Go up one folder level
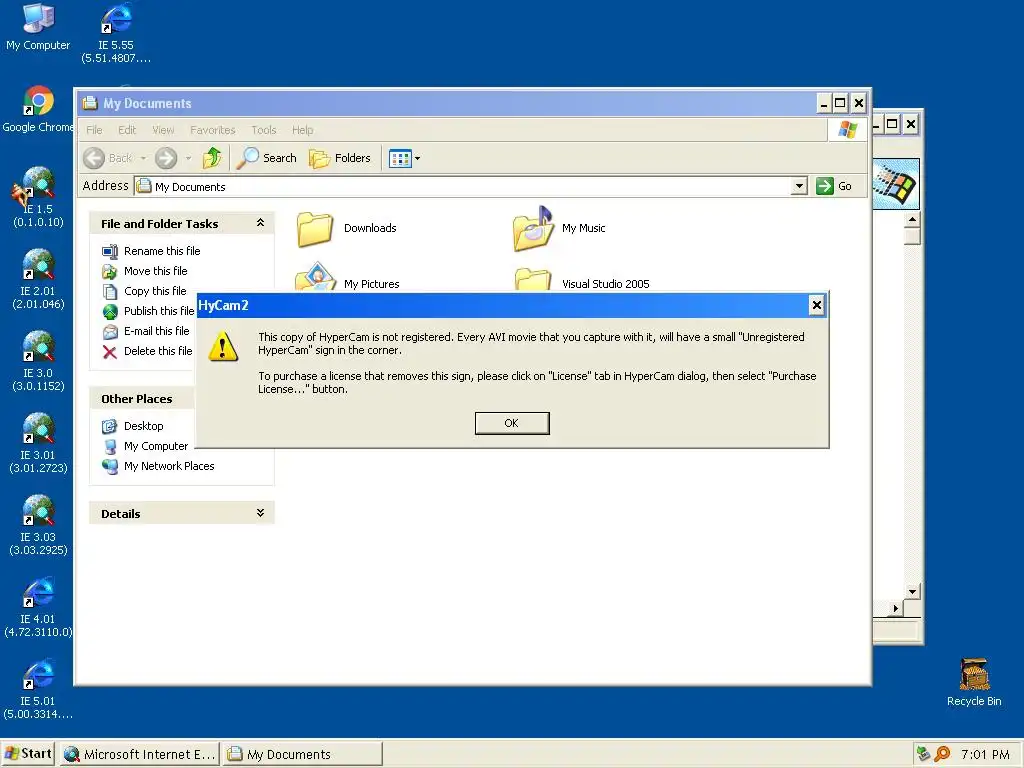 pos(212,158)
